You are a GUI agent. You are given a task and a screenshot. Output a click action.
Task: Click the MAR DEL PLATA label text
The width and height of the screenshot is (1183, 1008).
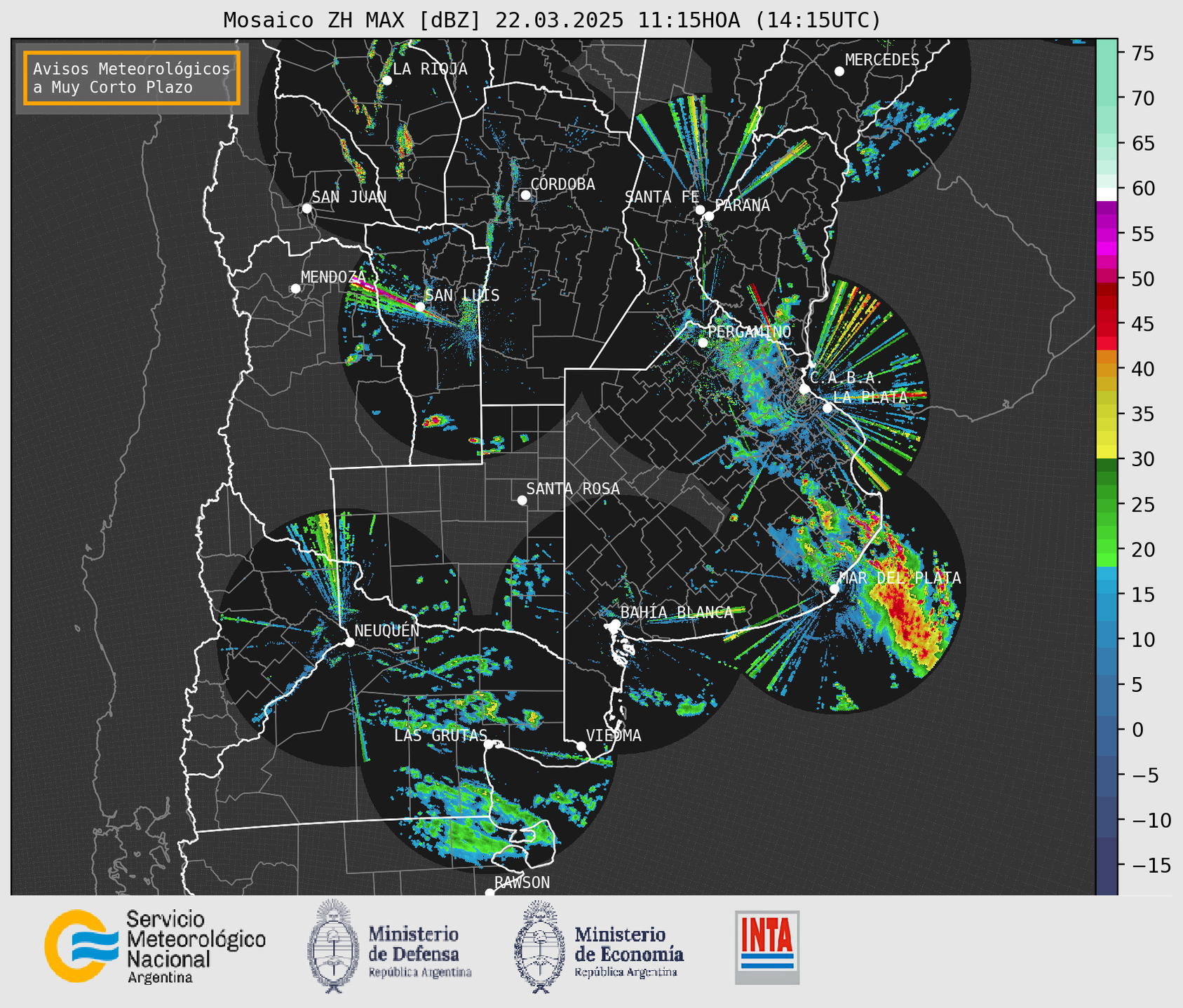(900, 578)
